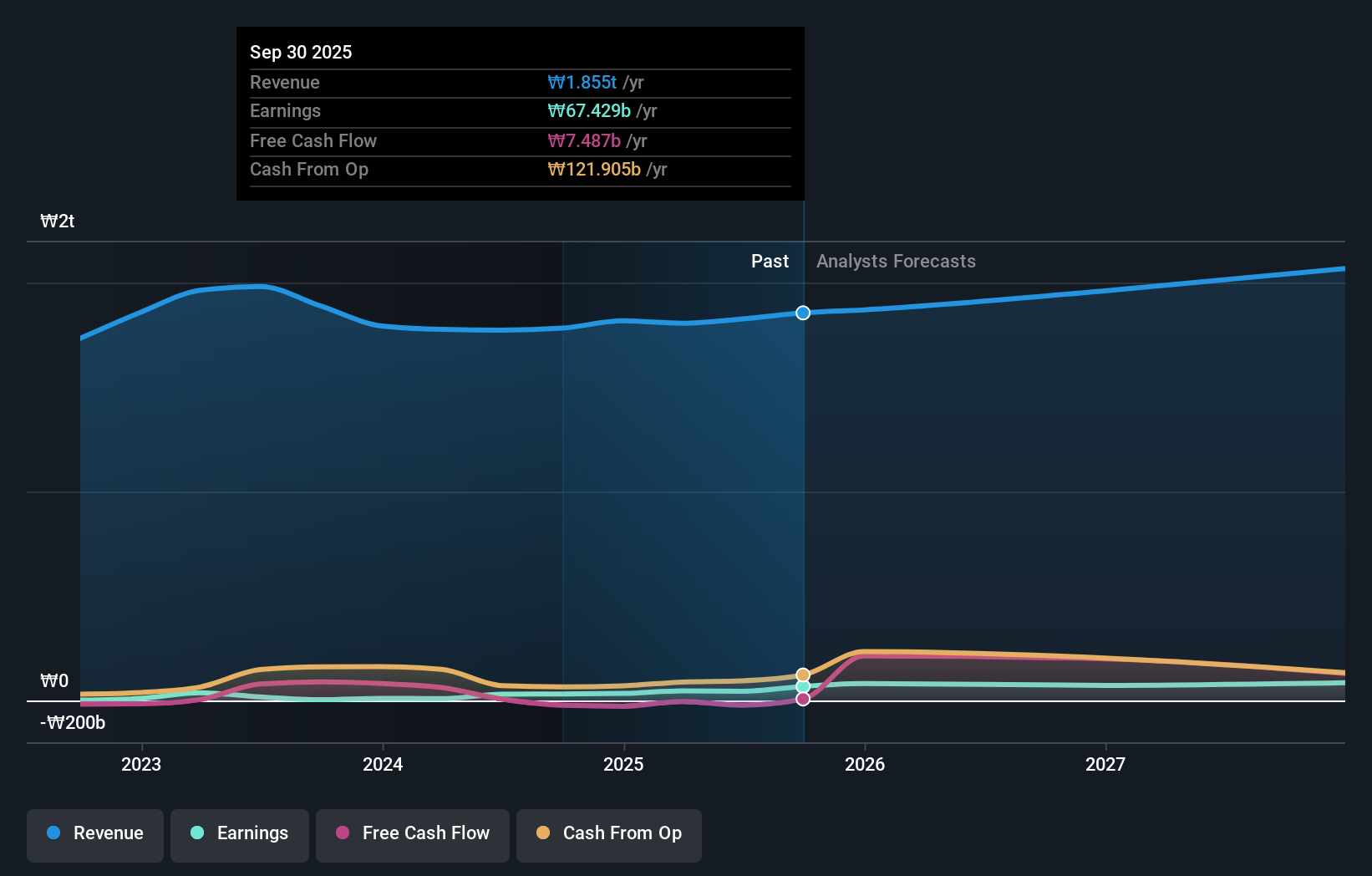The width and height of the screenshot is (1372, 876).
Task: Toggle the Revenue series in the legend
Action: 94,834
